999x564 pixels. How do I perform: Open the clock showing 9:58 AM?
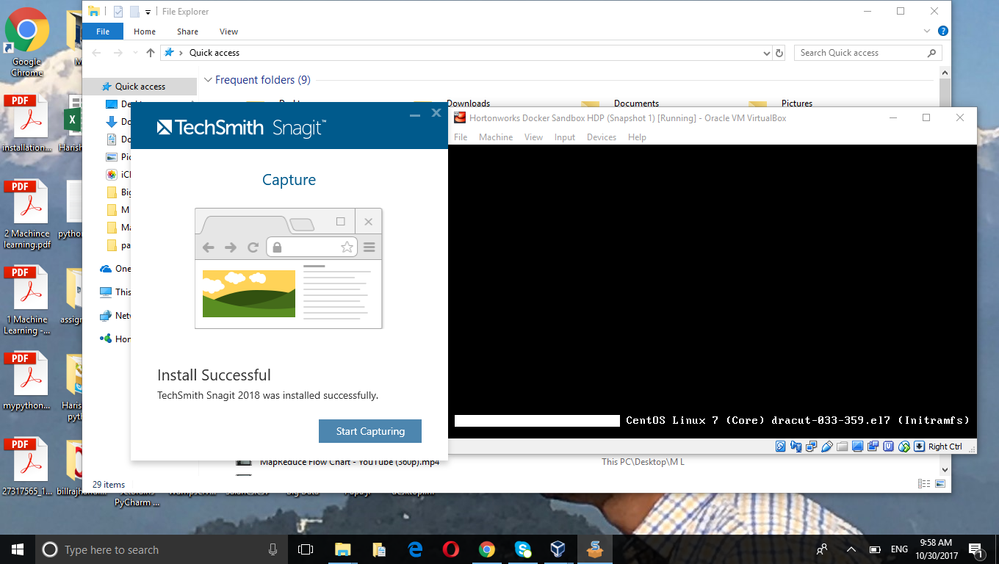coord(937,549)
